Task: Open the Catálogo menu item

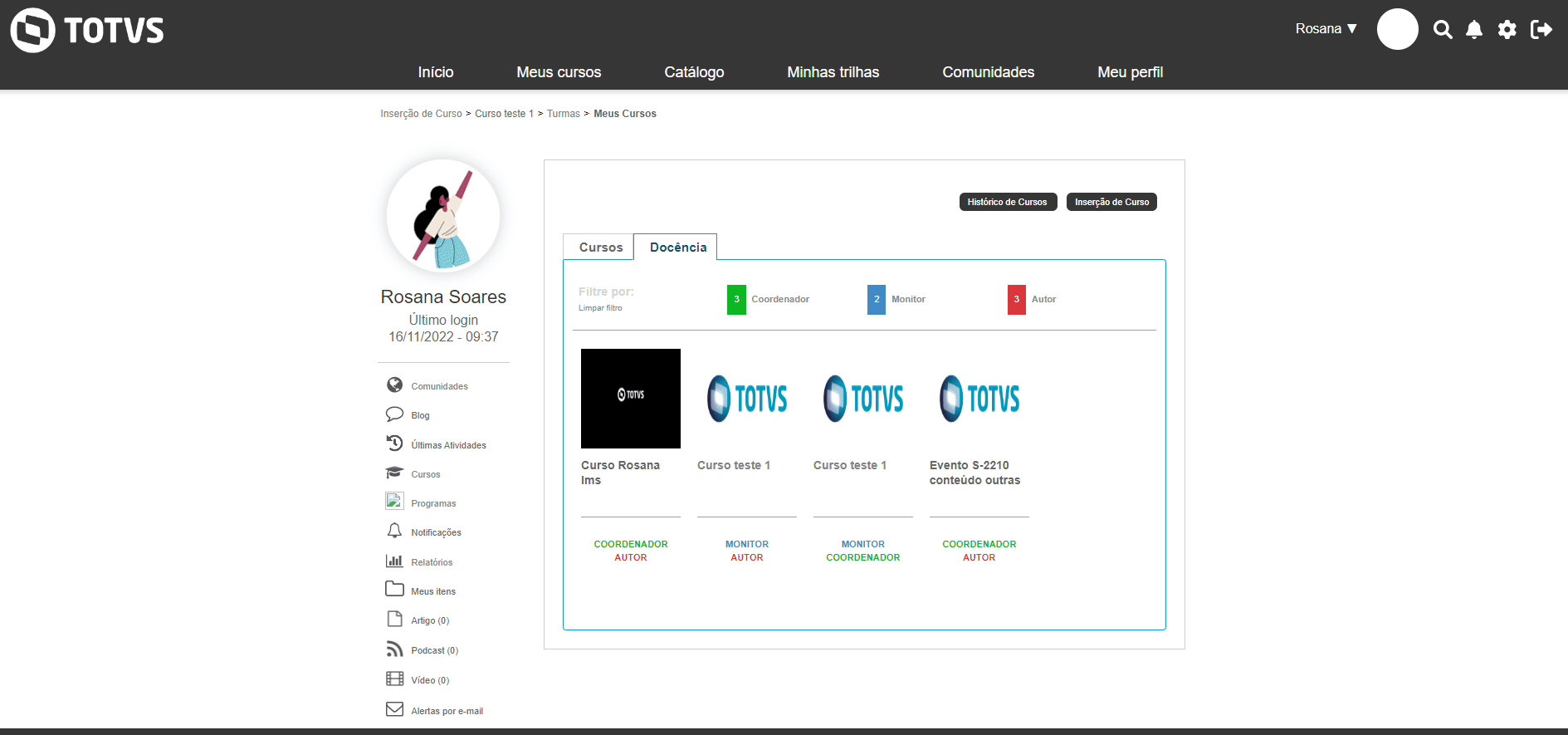Action: click(694, 72)
